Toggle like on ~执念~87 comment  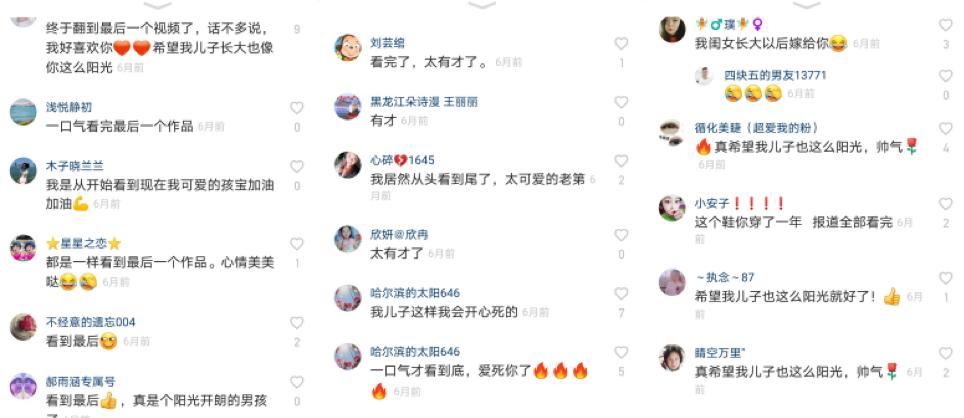946,278
